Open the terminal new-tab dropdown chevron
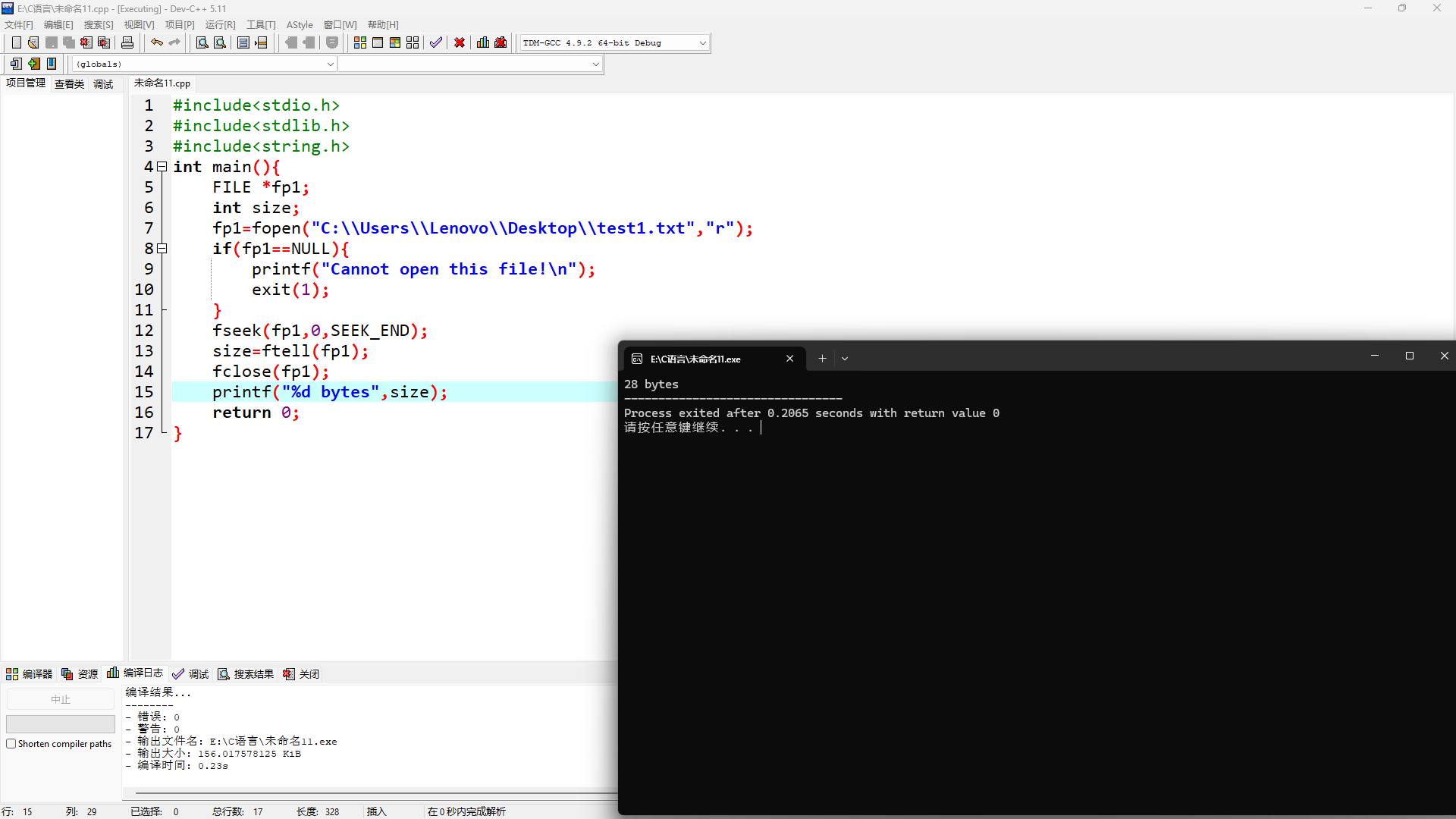 point(845,359)
